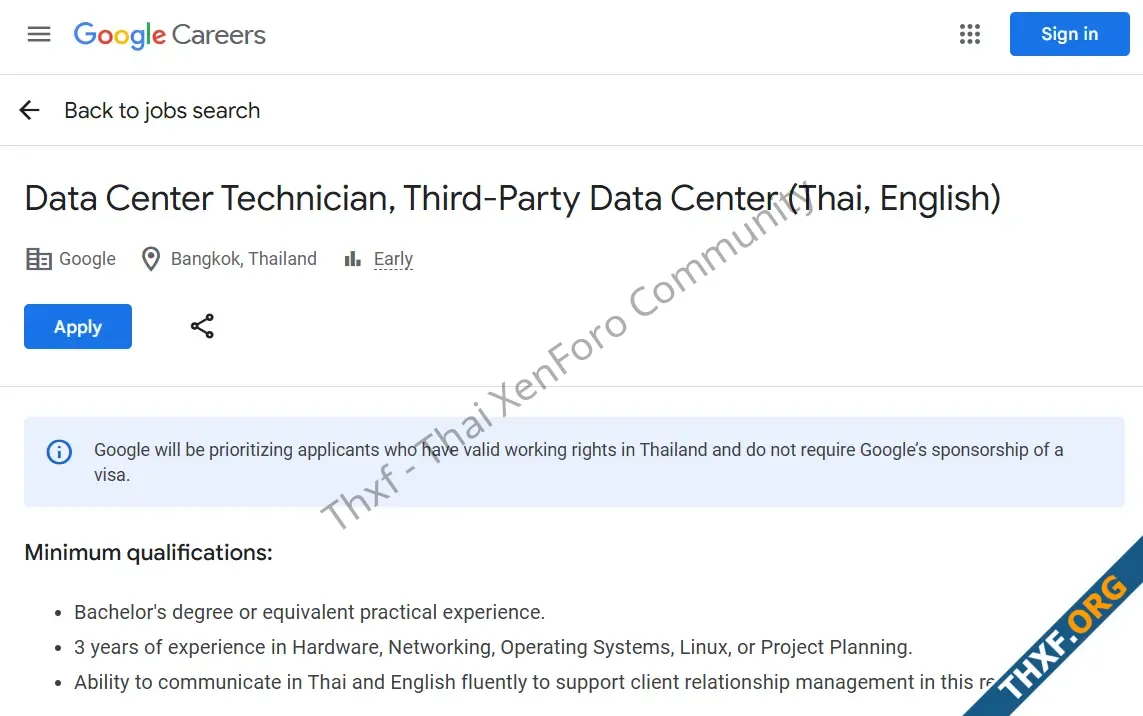Click the location pin icon

pyautogui.click(x=151, y=259)
